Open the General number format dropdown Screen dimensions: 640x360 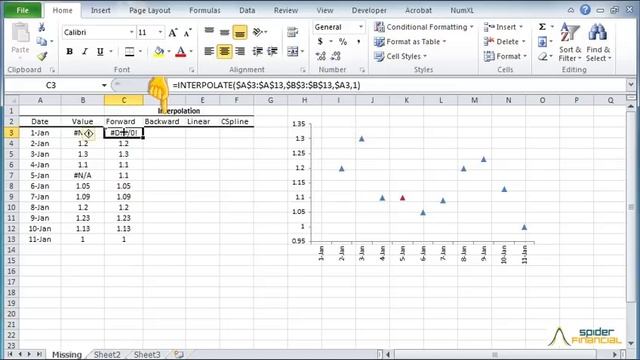[x=360, y=27]
